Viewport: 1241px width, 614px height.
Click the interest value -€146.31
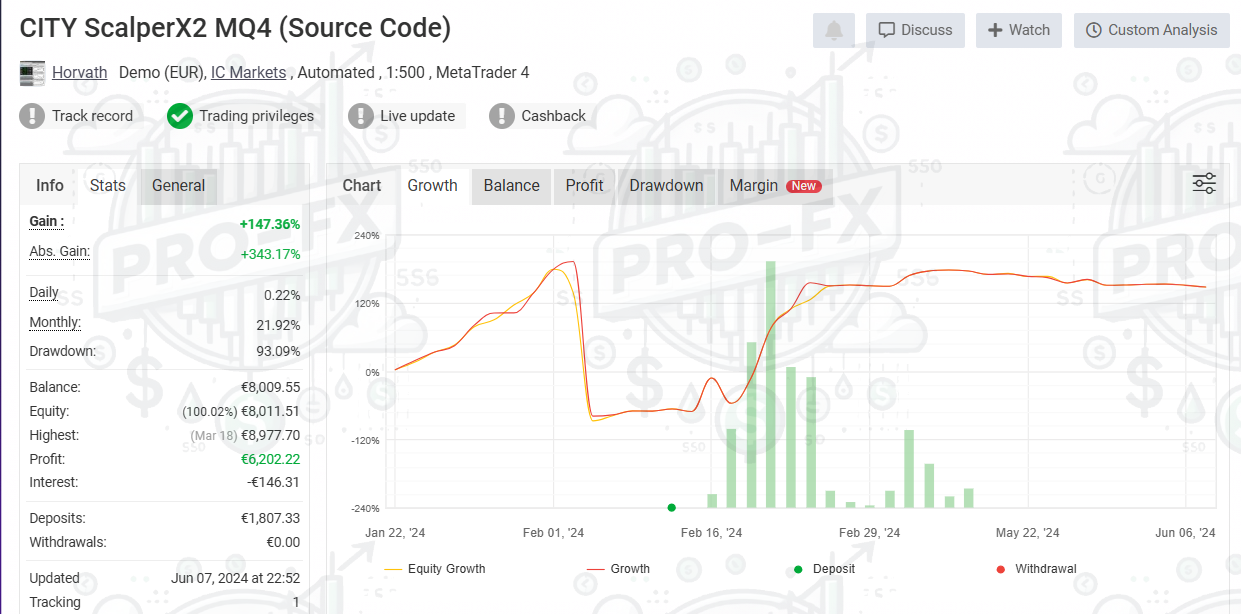tap(274, 482)
